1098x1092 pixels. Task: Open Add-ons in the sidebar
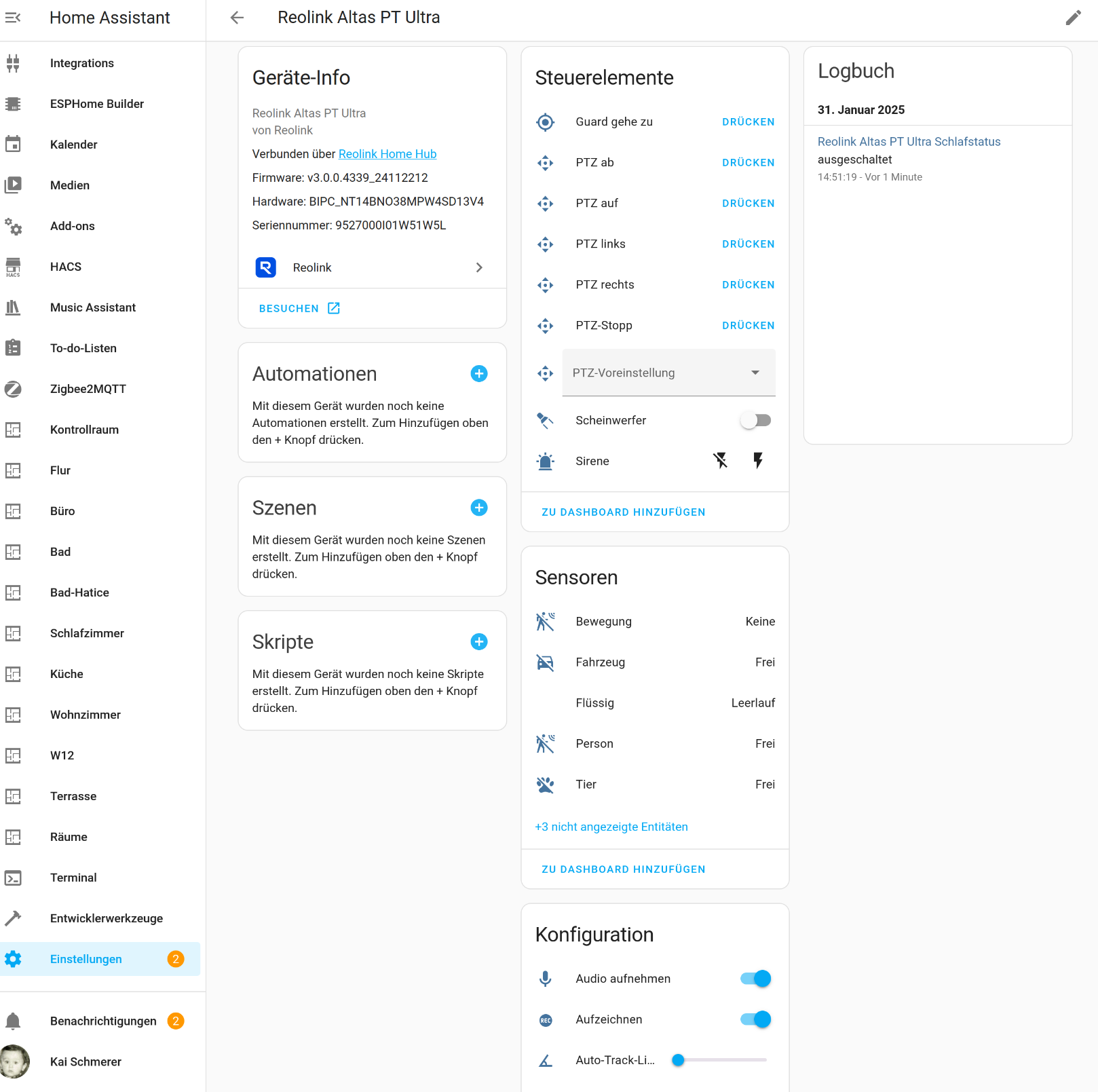pos(100,226)
